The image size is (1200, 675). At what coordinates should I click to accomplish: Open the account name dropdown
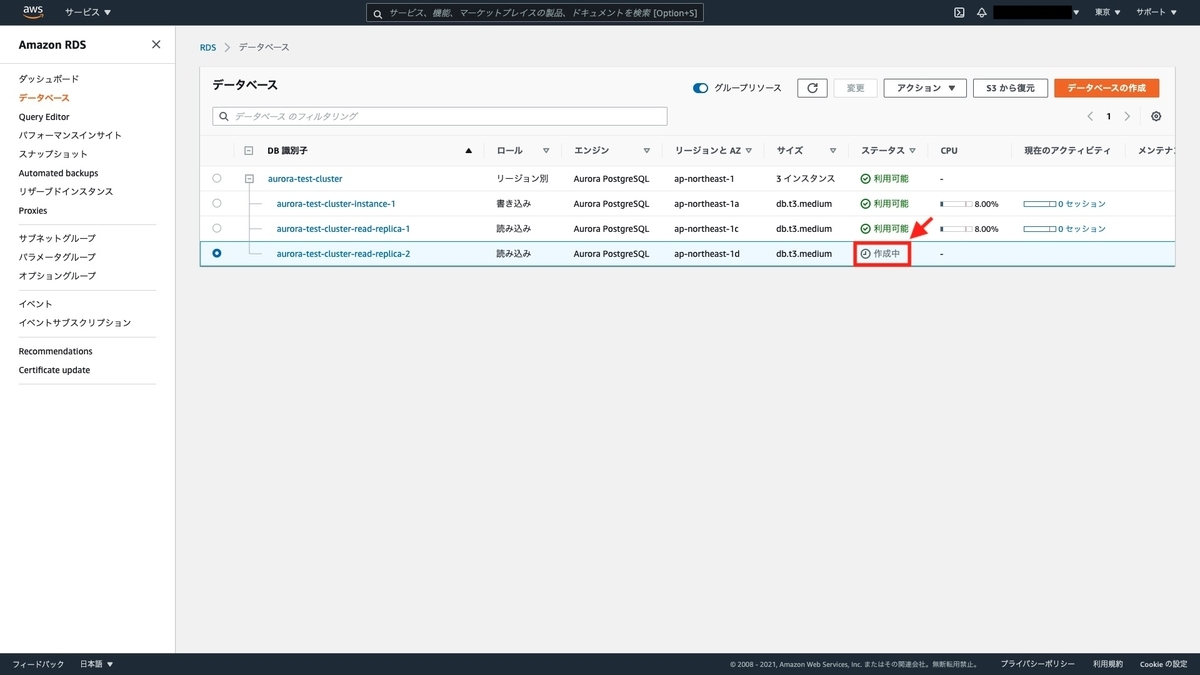coord(1037,12)
